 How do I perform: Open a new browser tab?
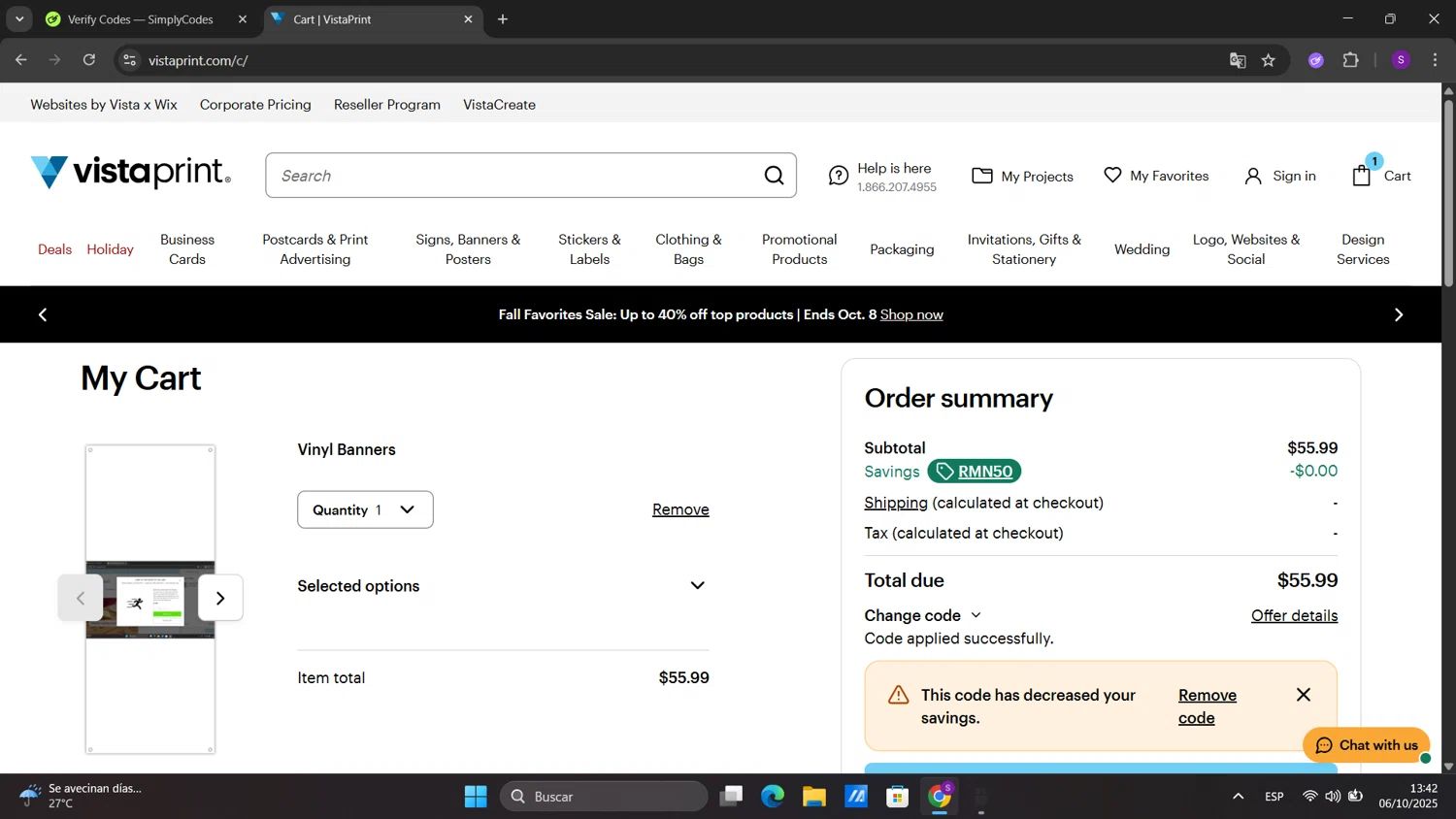[x=503, y=19]
